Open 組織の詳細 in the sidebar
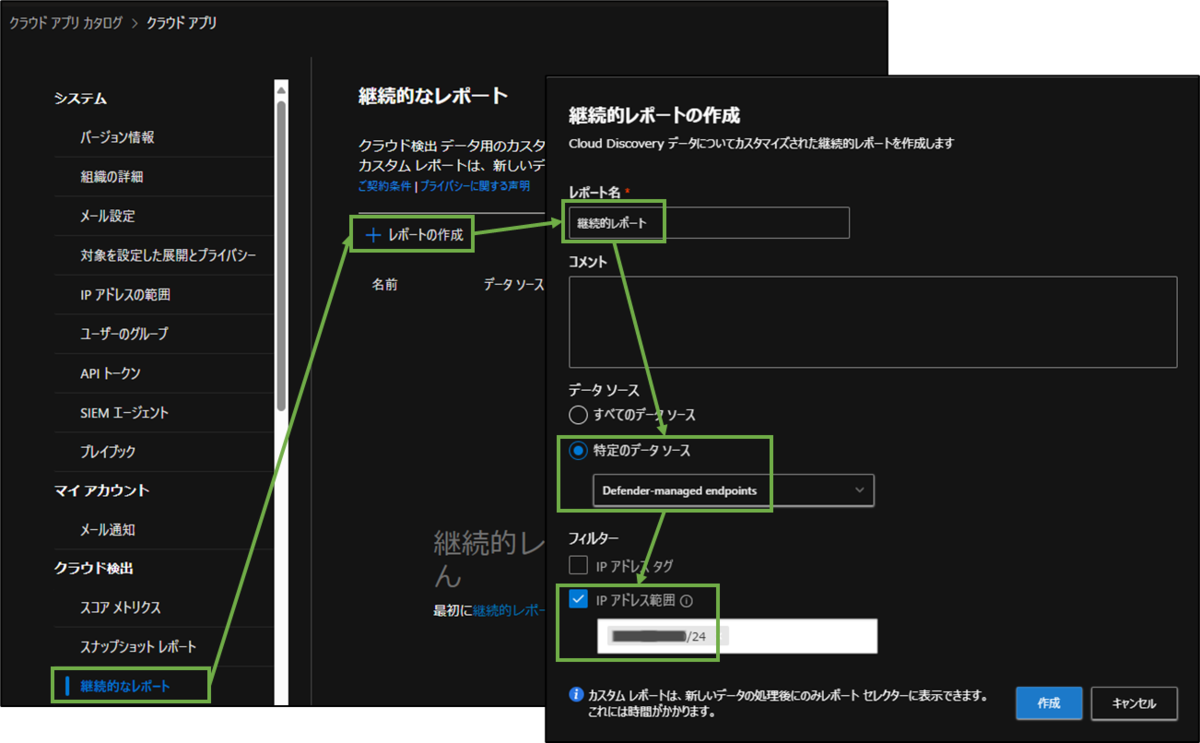Viewport: 1200px width, 743px height. 111,177
